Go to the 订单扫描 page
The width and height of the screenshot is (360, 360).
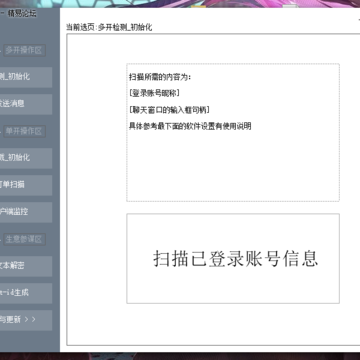pos(26,185)
